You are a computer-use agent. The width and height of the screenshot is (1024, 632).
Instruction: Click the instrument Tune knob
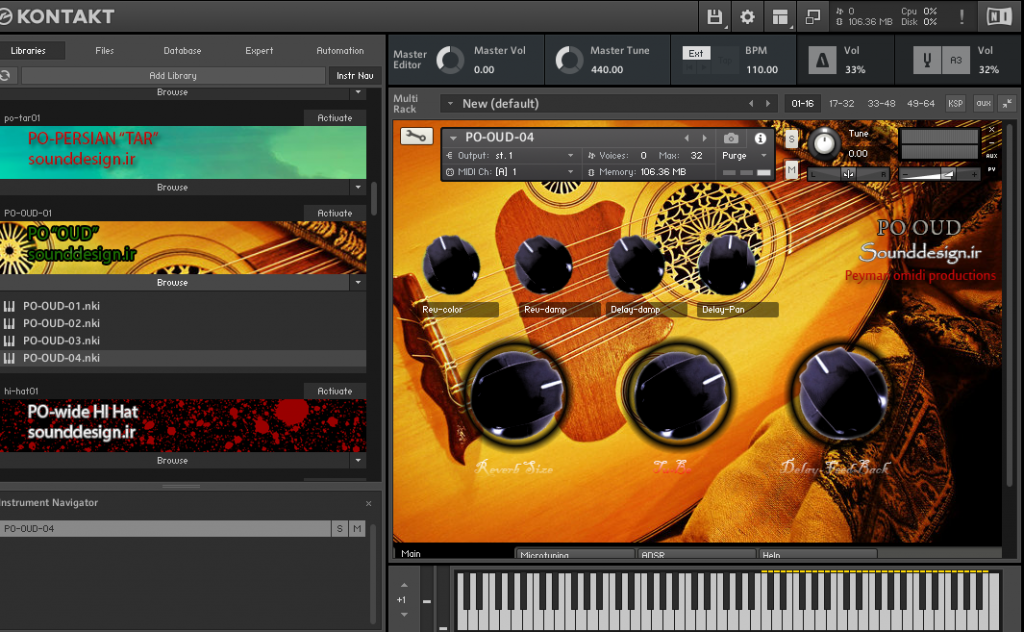point(824,142)
